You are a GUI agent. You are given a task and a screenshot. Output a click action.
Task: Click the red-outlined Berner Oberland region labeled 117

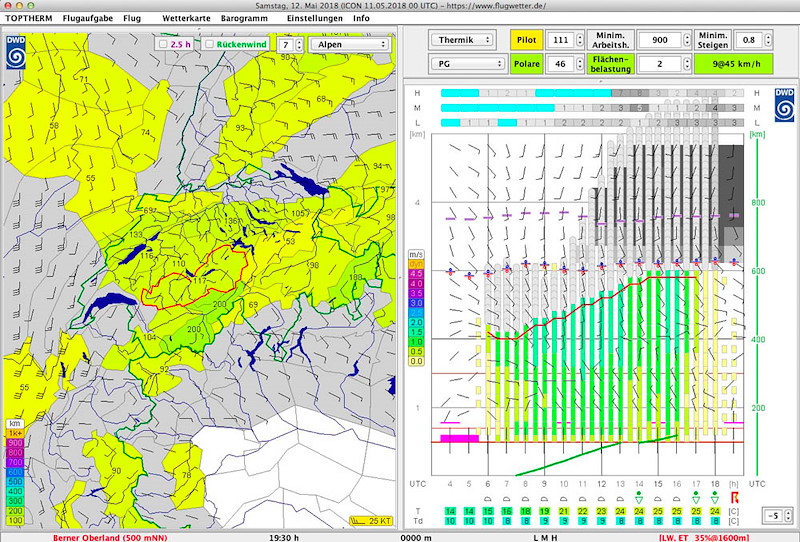(199, 280)
